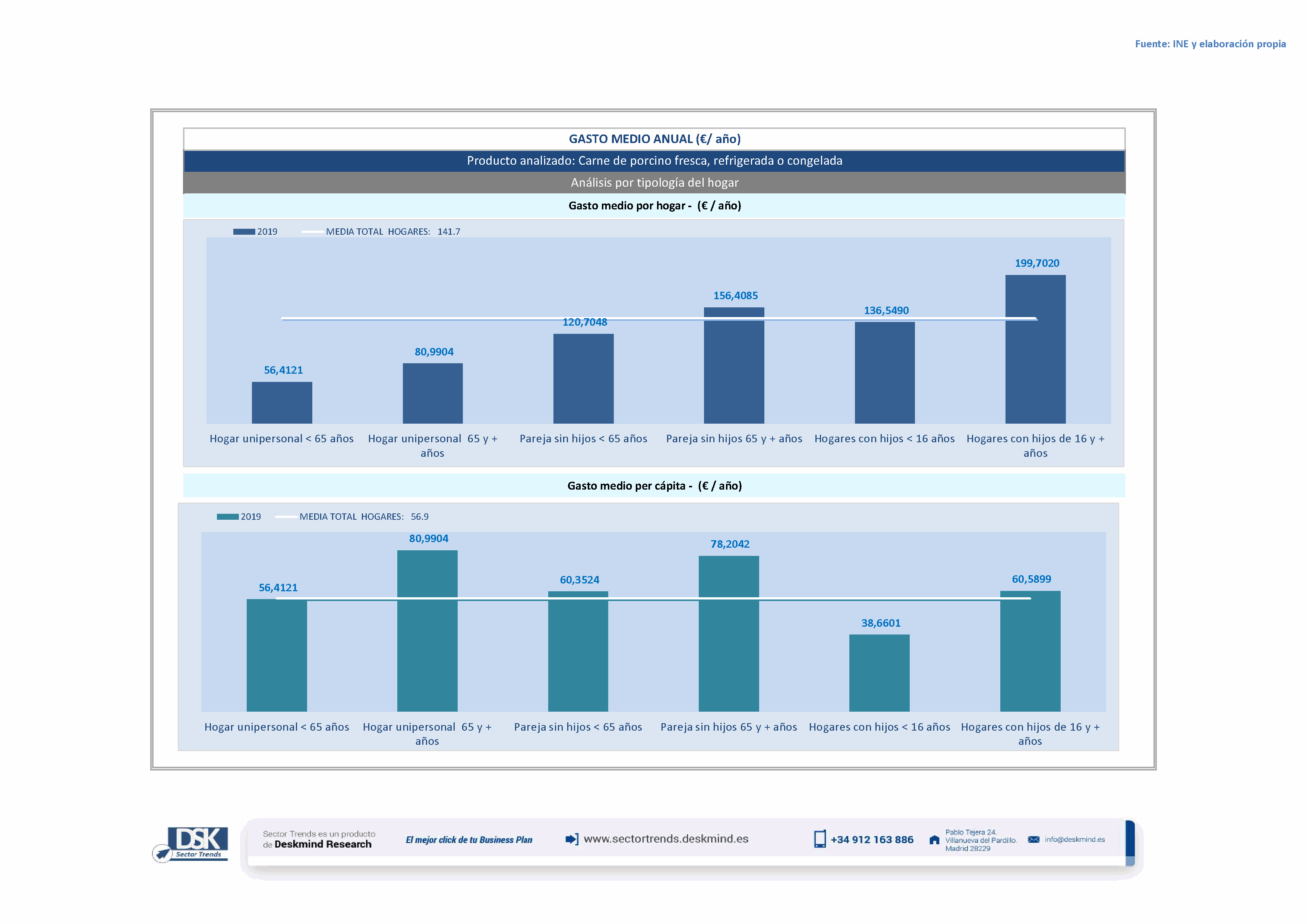Image resolution: width=1307 pixels, height=924 pixels.
Task: Open the www.sectortrends.deskmind.es link
Action: [666, 839]
